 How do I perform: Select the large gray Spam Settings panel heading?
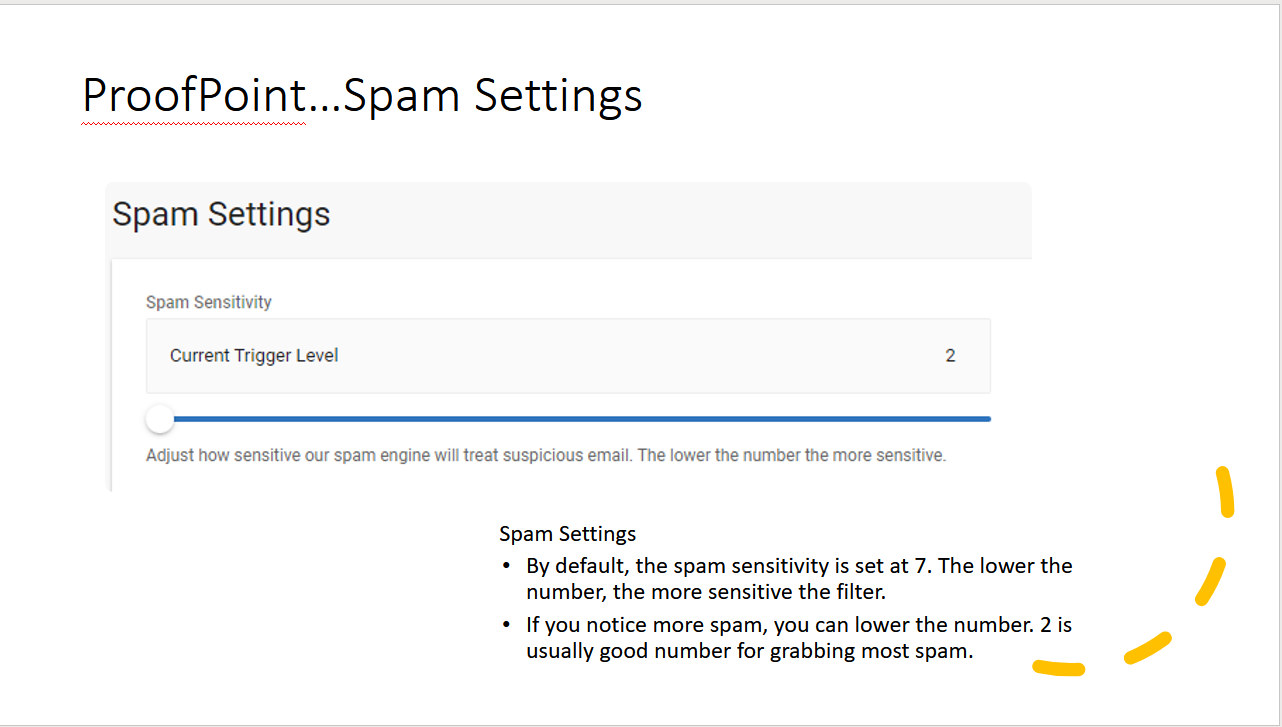click(x=221, y=215)
